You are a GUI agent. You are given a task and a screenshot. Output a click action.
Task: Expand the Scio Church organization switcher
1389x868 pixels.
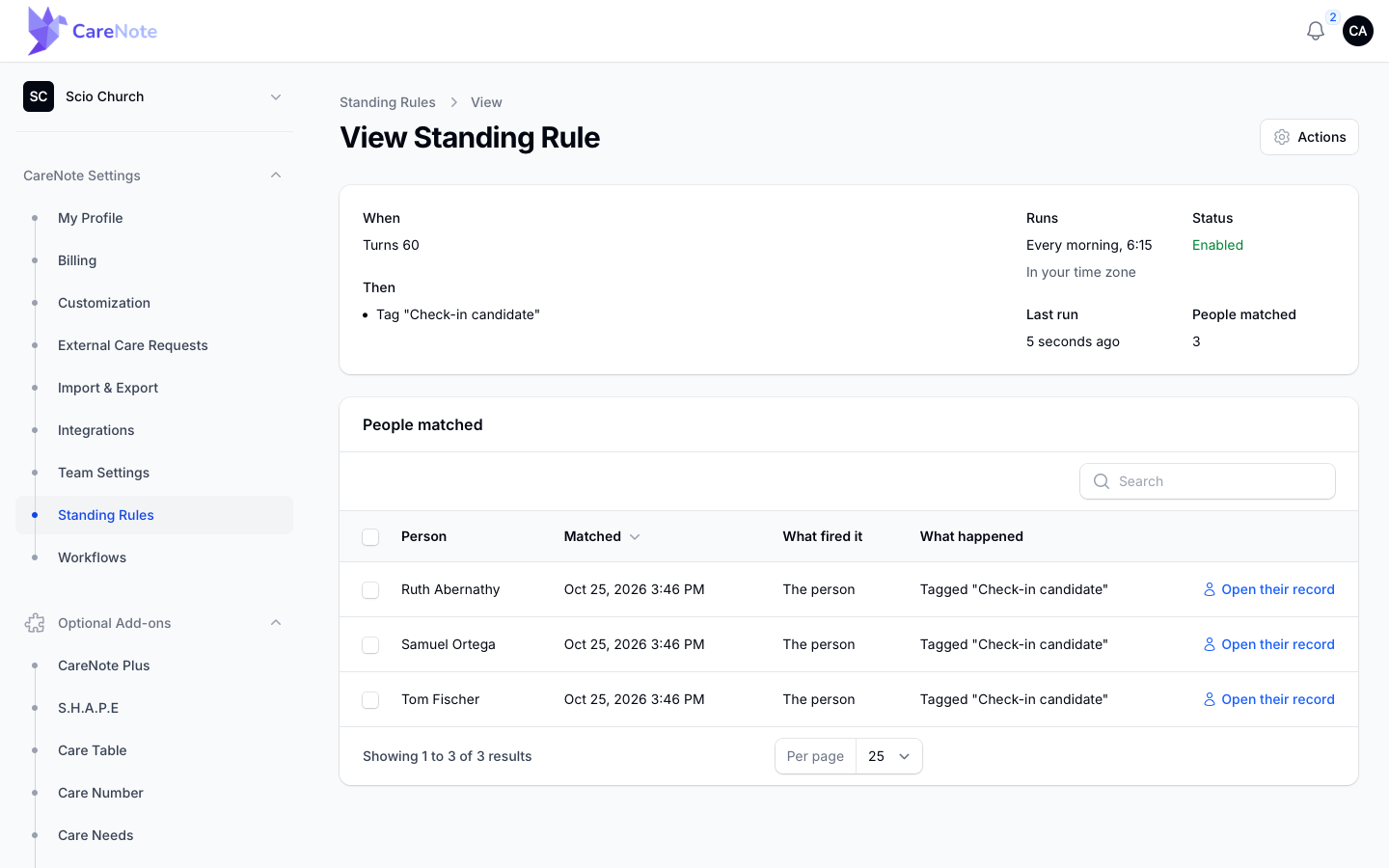(x=154, y=96)
